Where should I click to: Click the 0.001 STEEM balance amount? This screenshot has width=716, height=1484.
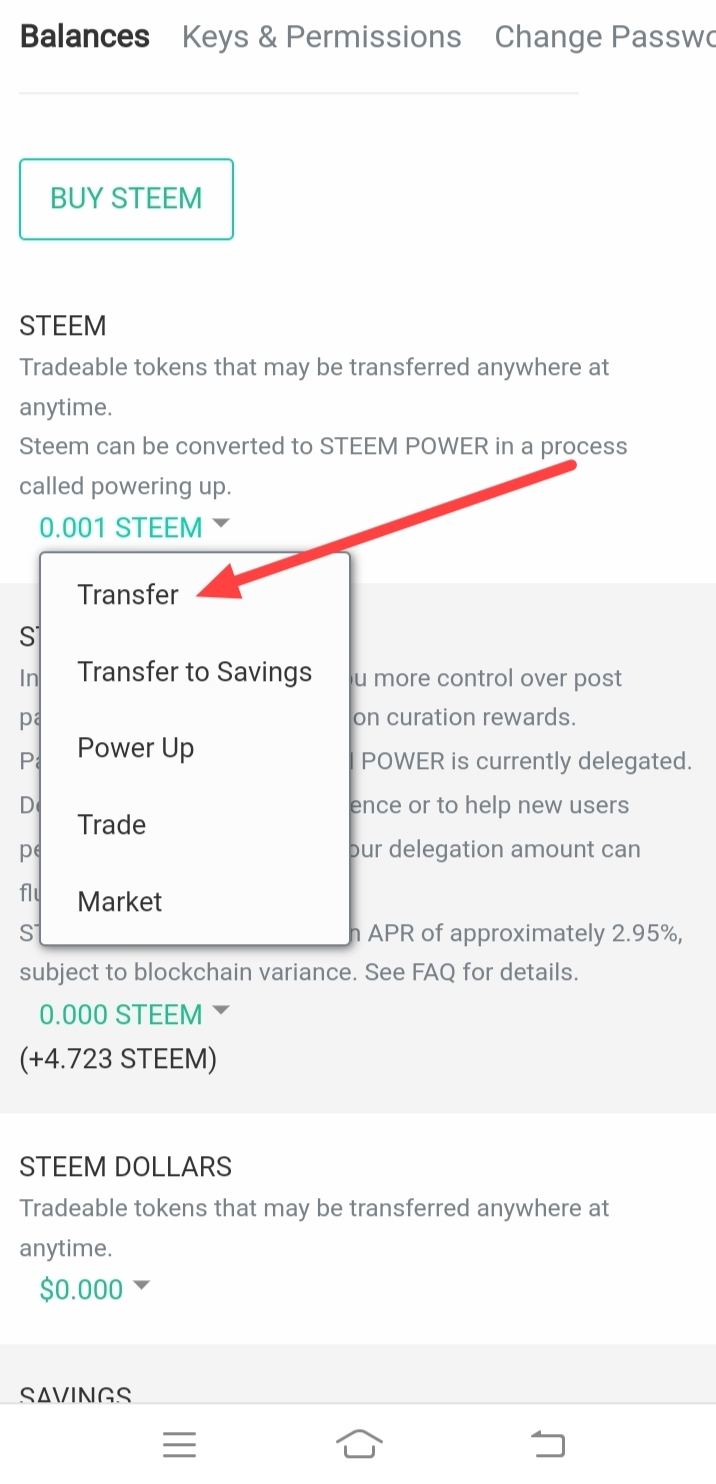120,527
